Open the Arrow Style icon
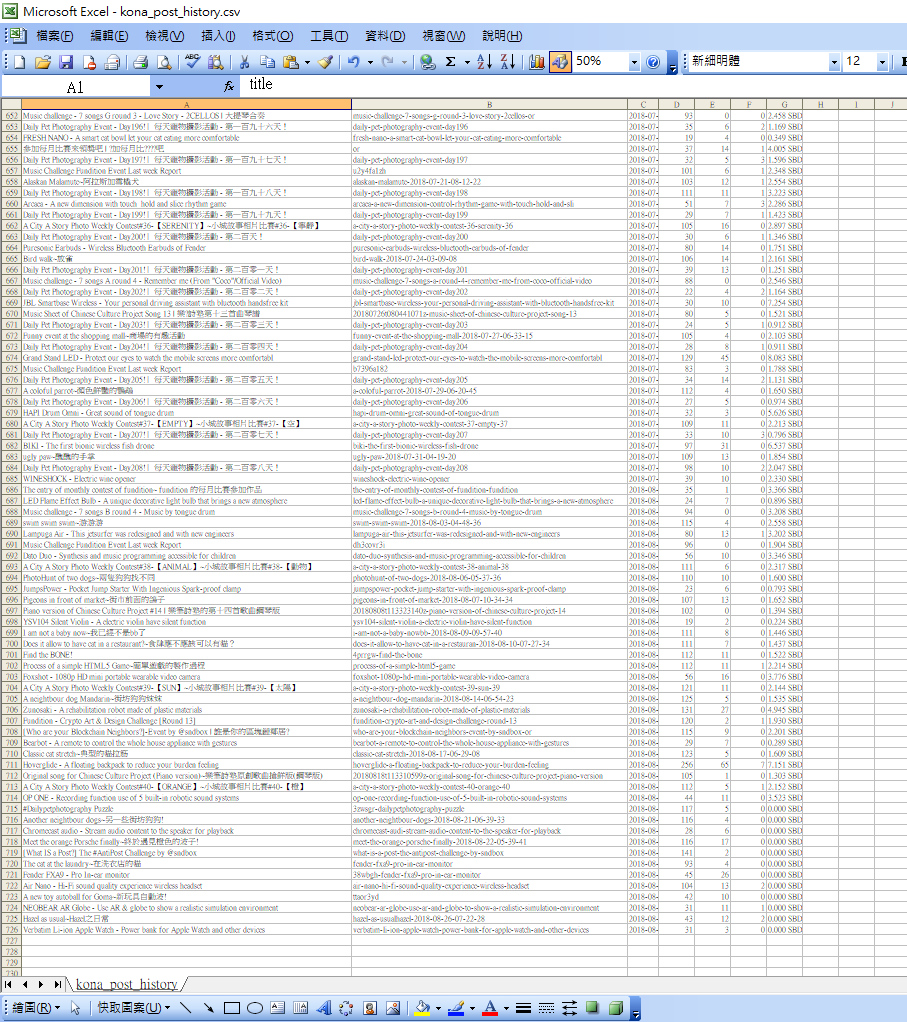Viewport: 907px width, 1022px height. (x=569, y=1008)
